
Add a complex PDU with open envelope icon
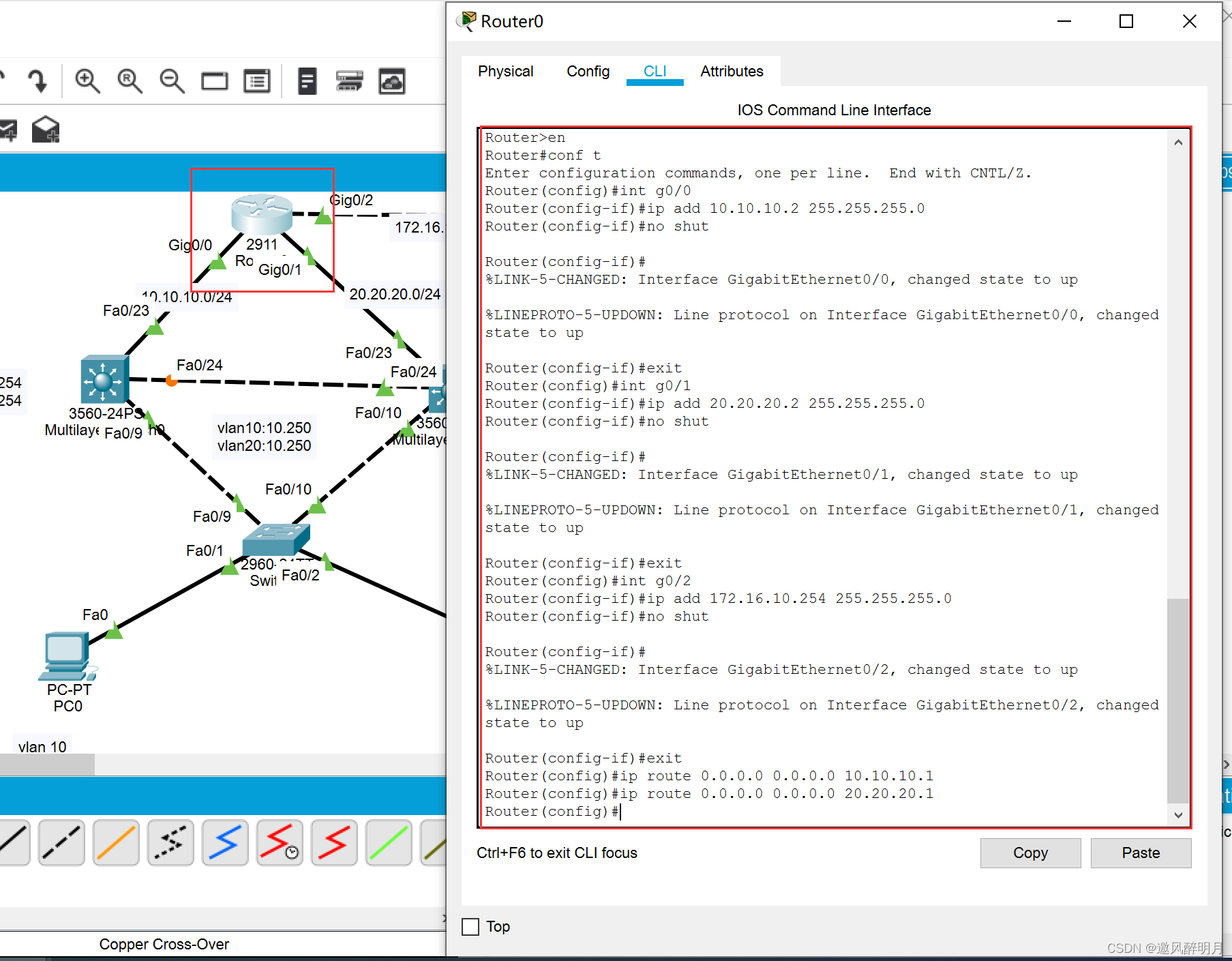pyautogui.click(x=46, y=129)
